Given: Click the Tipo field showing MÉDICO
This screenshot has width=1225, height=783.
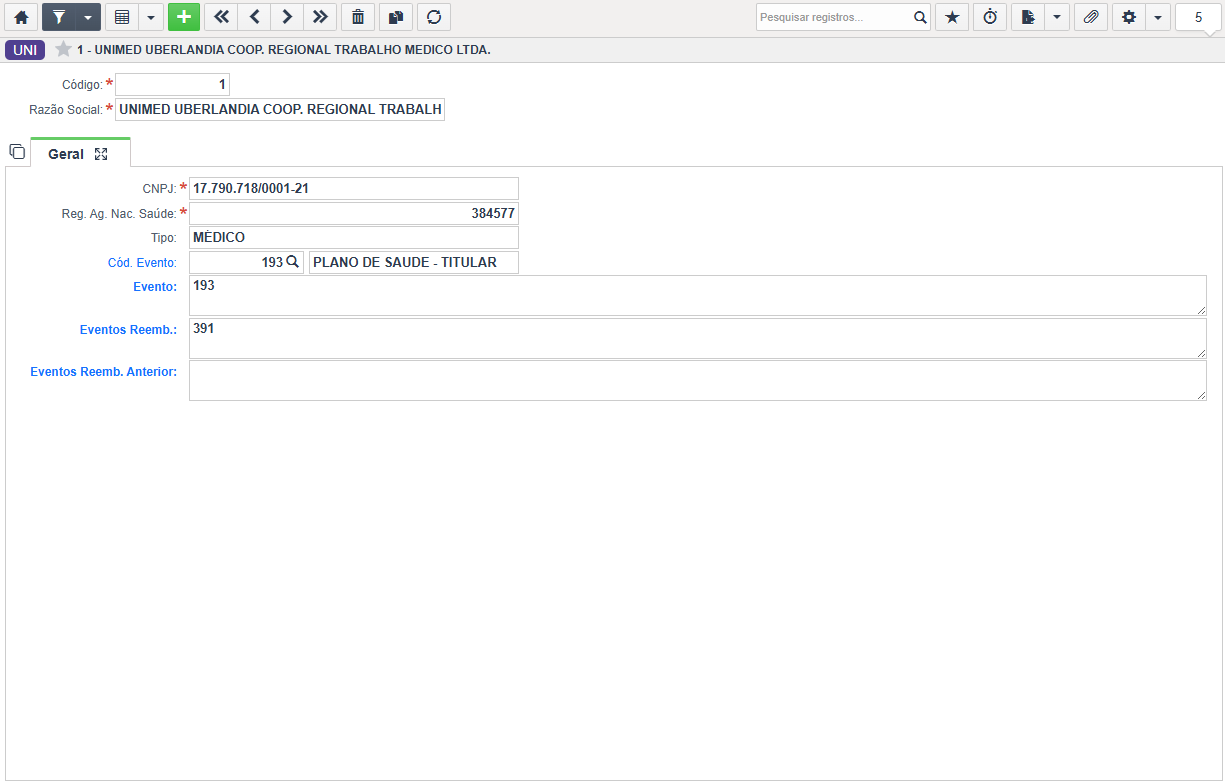Looking at the screenshot, I should point(354,237).
